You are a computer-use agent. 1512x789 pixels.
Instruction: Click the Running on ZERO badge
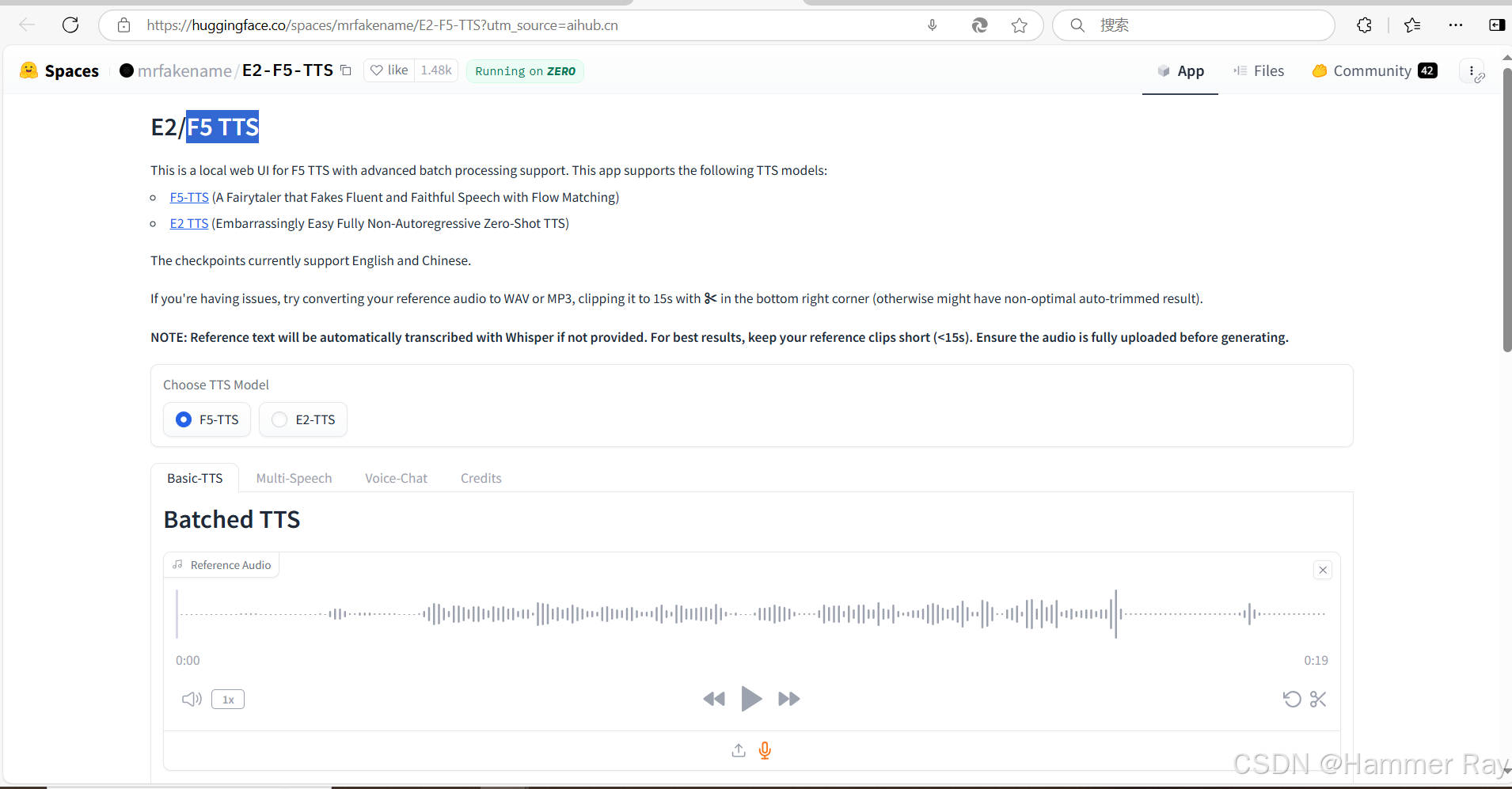(x=525, y=71)
